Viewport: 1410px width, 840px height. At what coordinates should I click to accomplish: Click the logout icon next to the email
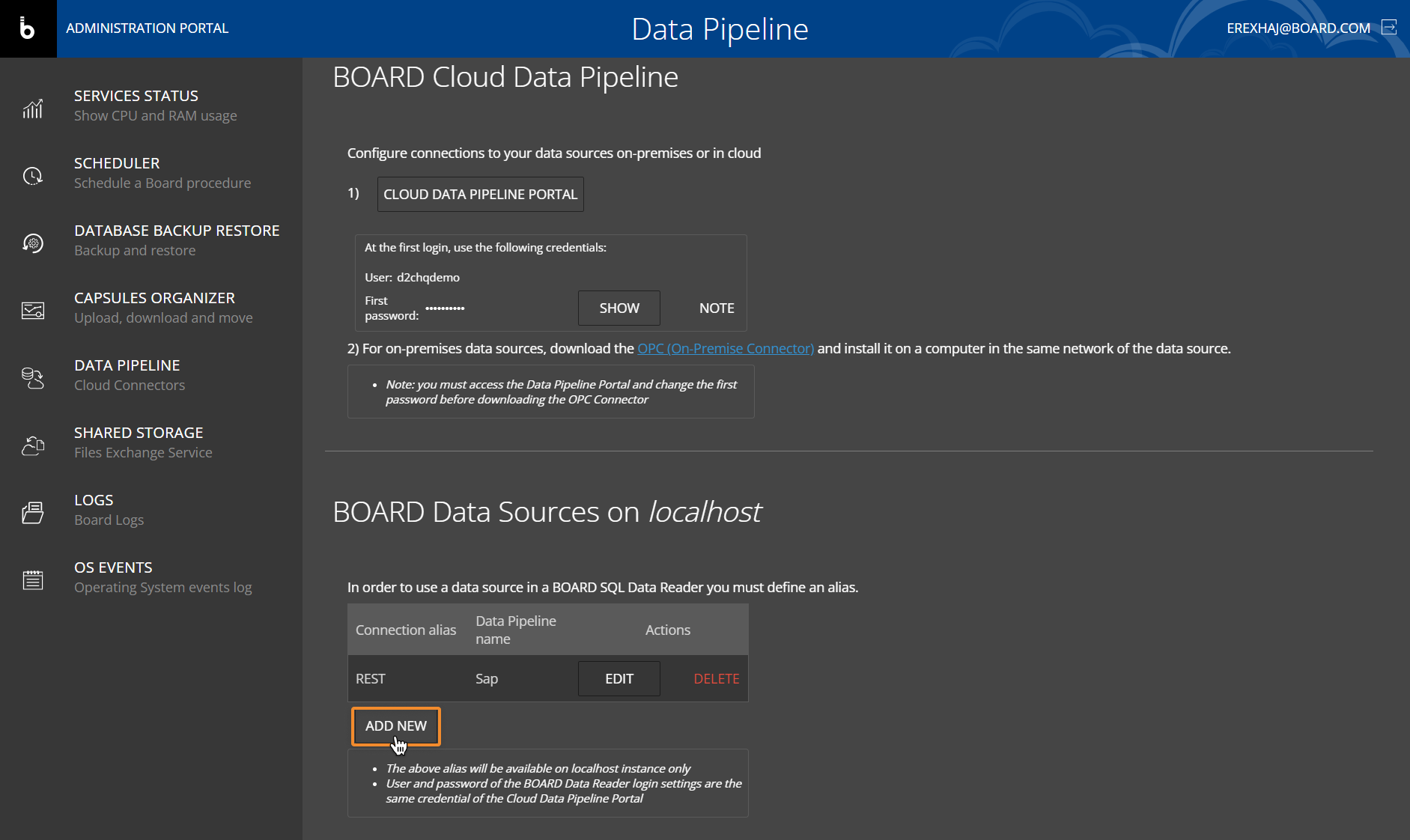pos(1389,28)
